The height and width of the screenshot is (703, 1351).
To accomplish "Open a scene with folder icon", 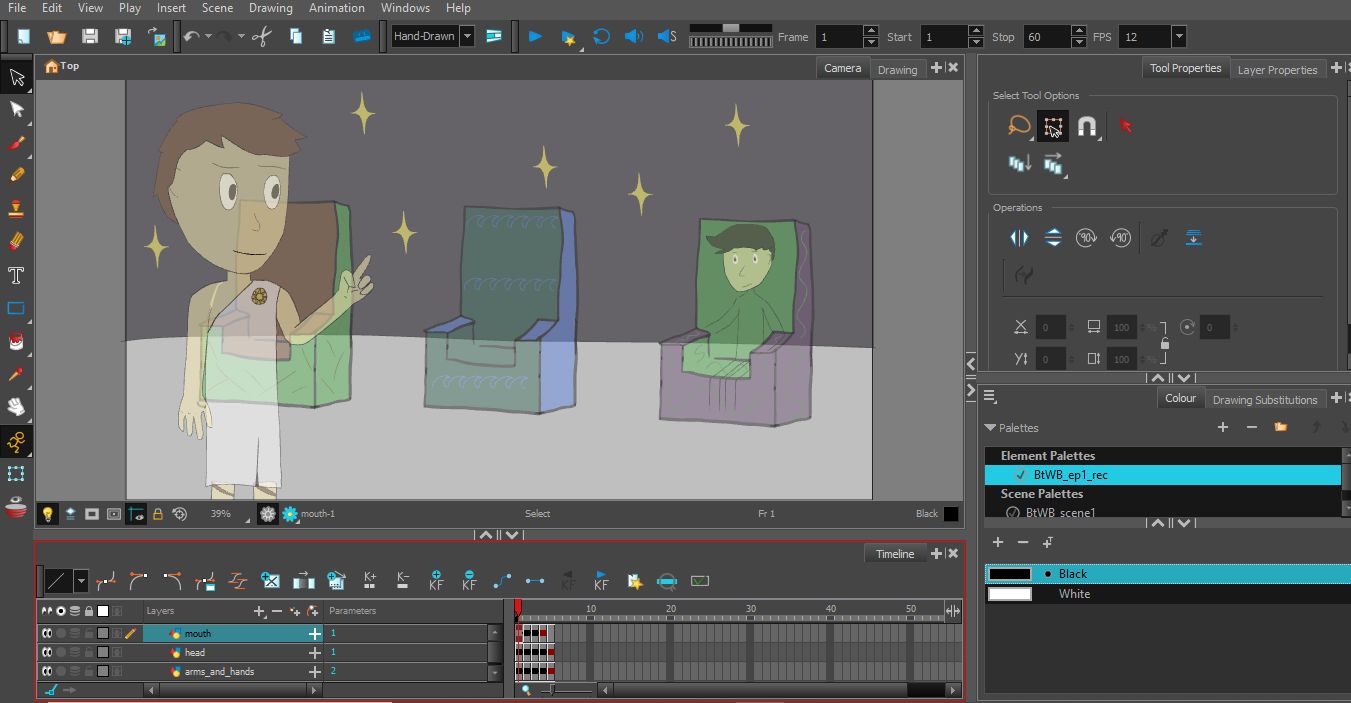I will click(57, 37).
